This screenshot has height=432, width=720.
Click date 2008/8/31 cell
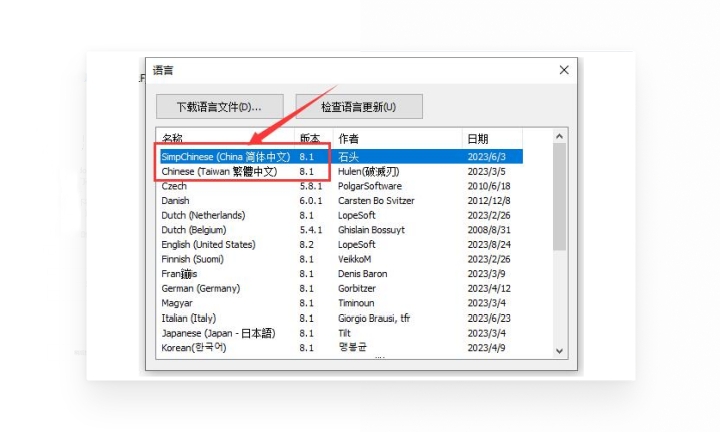pyautogui.click(x=489, y=230)
